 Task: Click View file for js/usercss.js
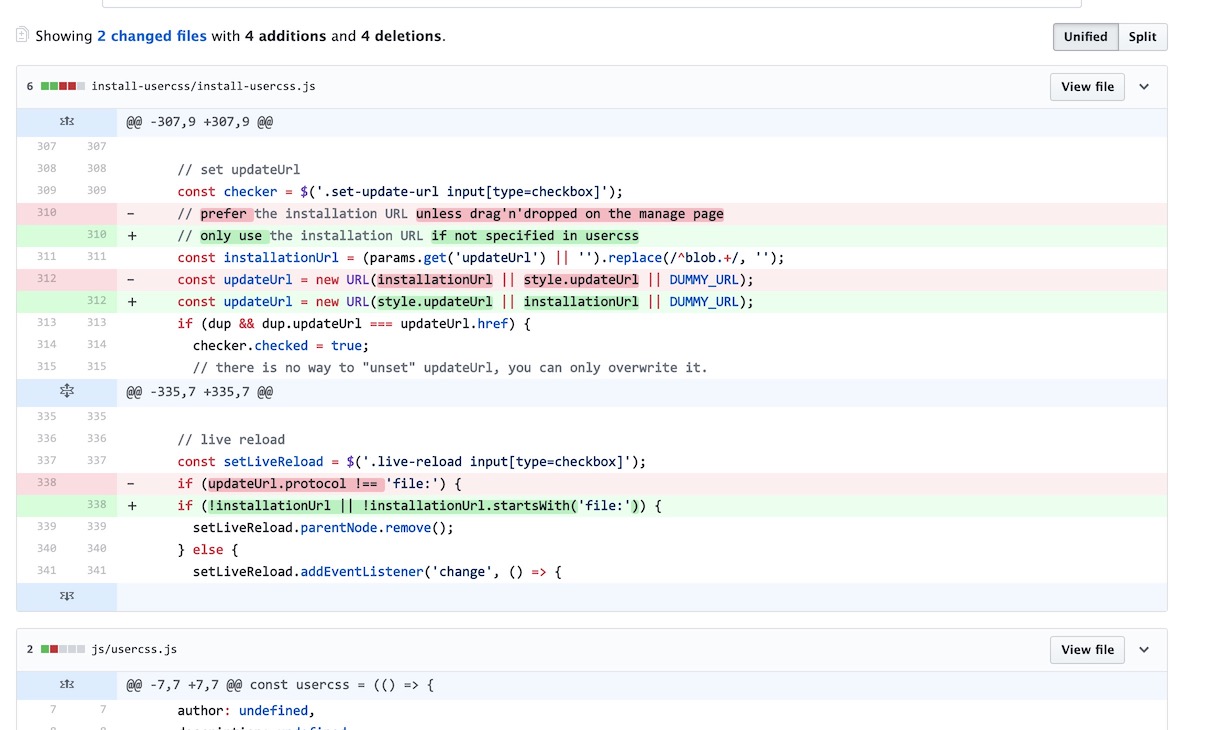1088,650
